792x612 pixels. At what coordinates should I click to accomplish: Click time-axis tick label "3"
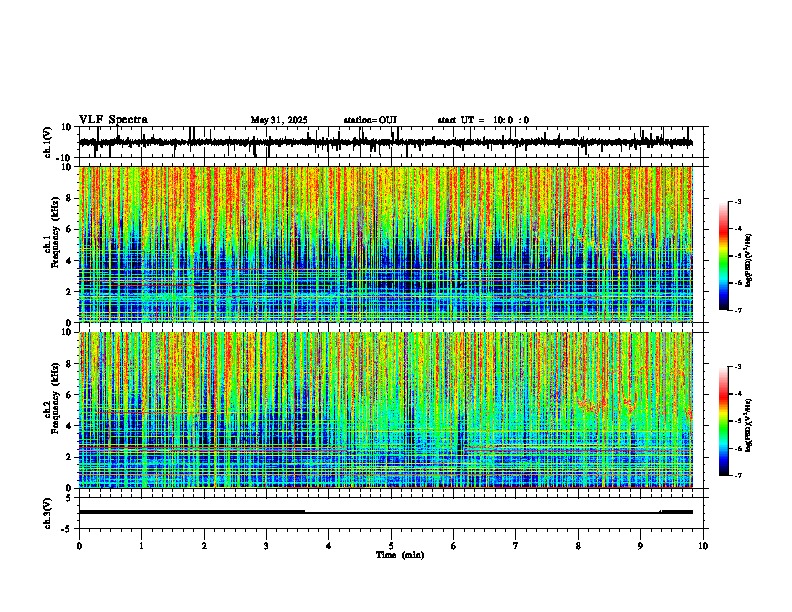[266, 546]
